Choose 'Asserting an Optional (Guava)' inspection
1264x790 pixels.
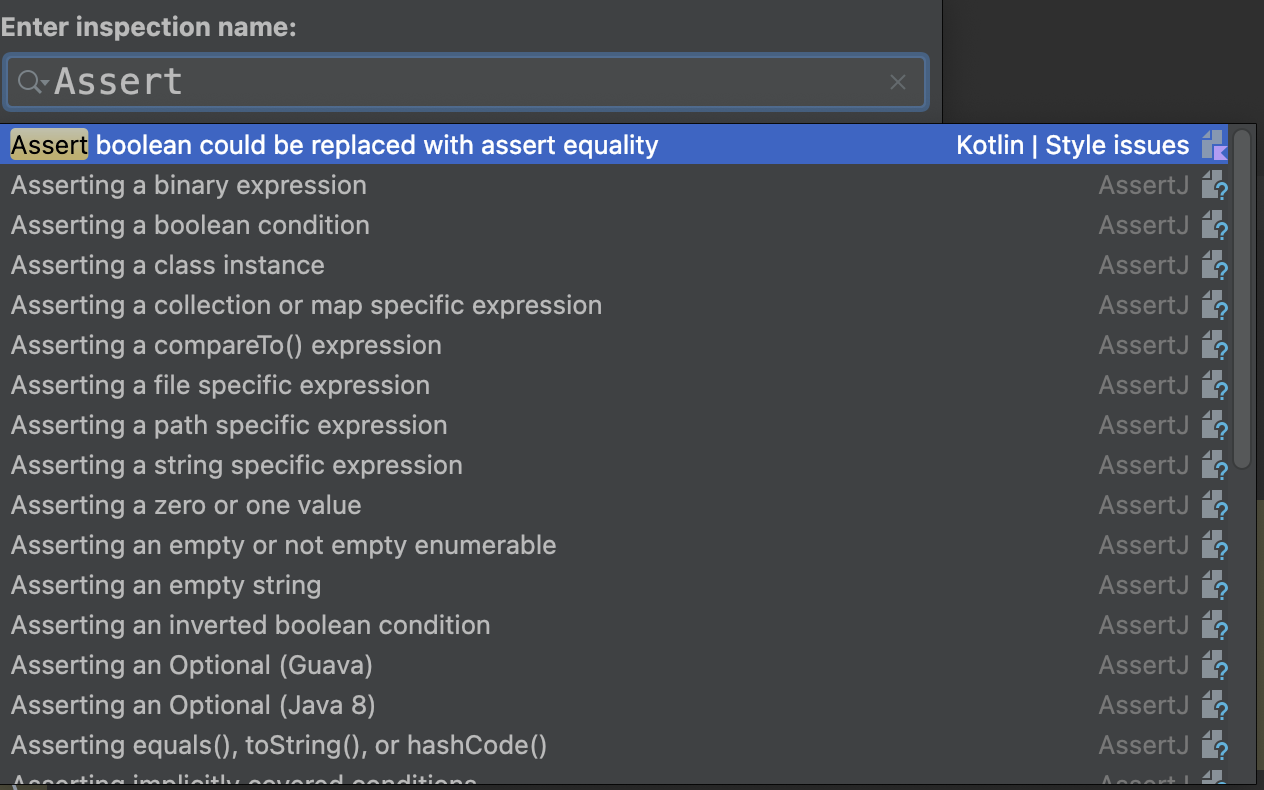192,665
